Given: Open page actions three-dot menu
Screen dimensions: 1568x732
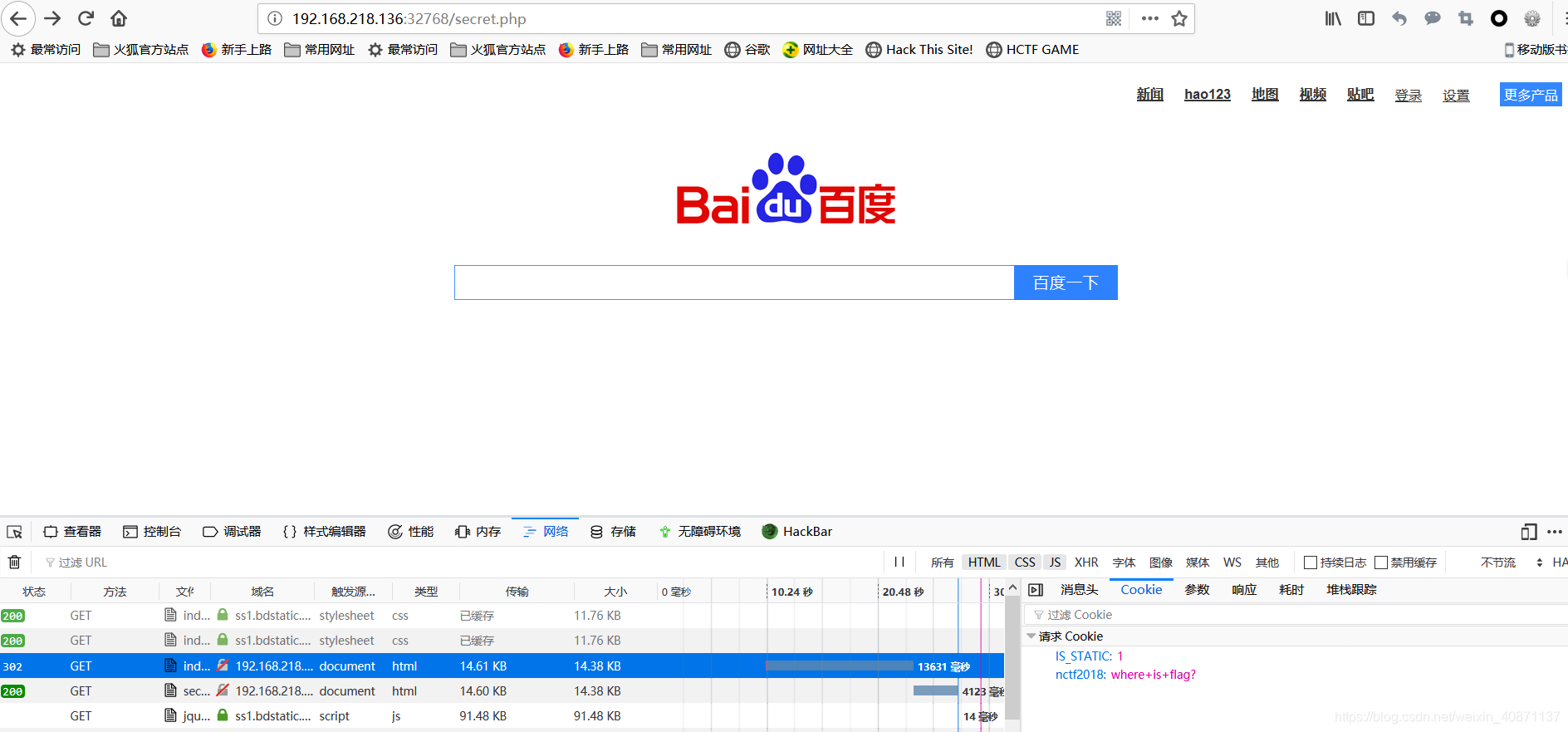Looking at the screenshot, I should (x=1149, y=18).
